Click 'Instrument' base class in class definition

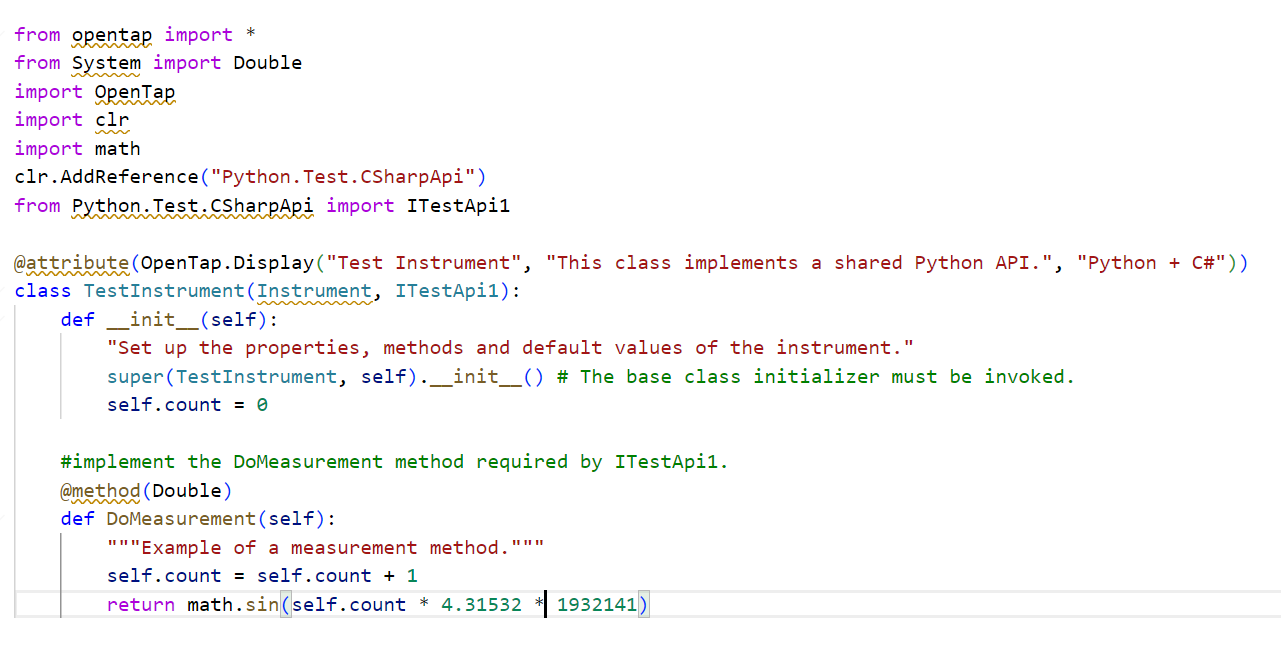pyautogui.click(x=314, y=291)
